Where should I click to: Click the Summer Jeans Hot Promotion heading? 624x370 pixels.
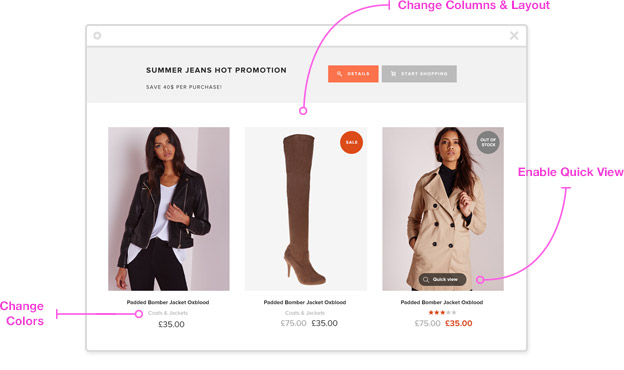(x=216, y=70)
